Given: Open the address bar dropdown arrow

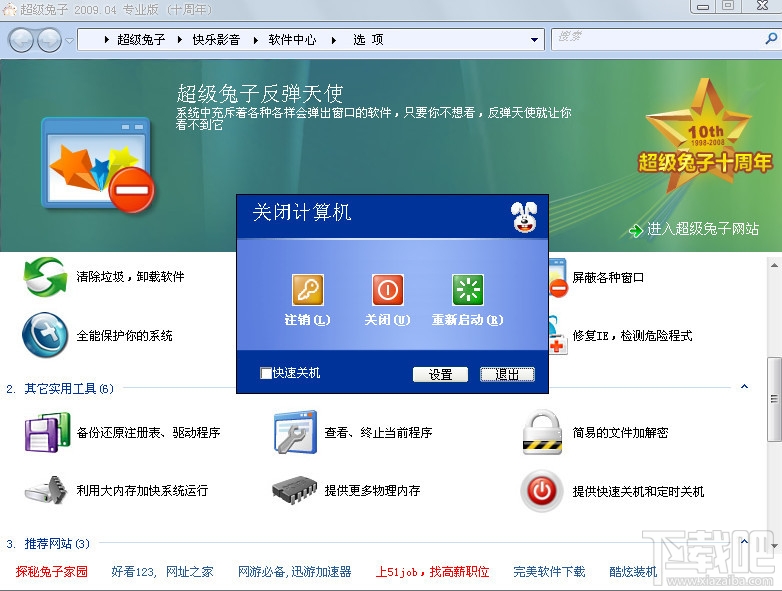Looking at the screenshot, I should pos(534,40).
